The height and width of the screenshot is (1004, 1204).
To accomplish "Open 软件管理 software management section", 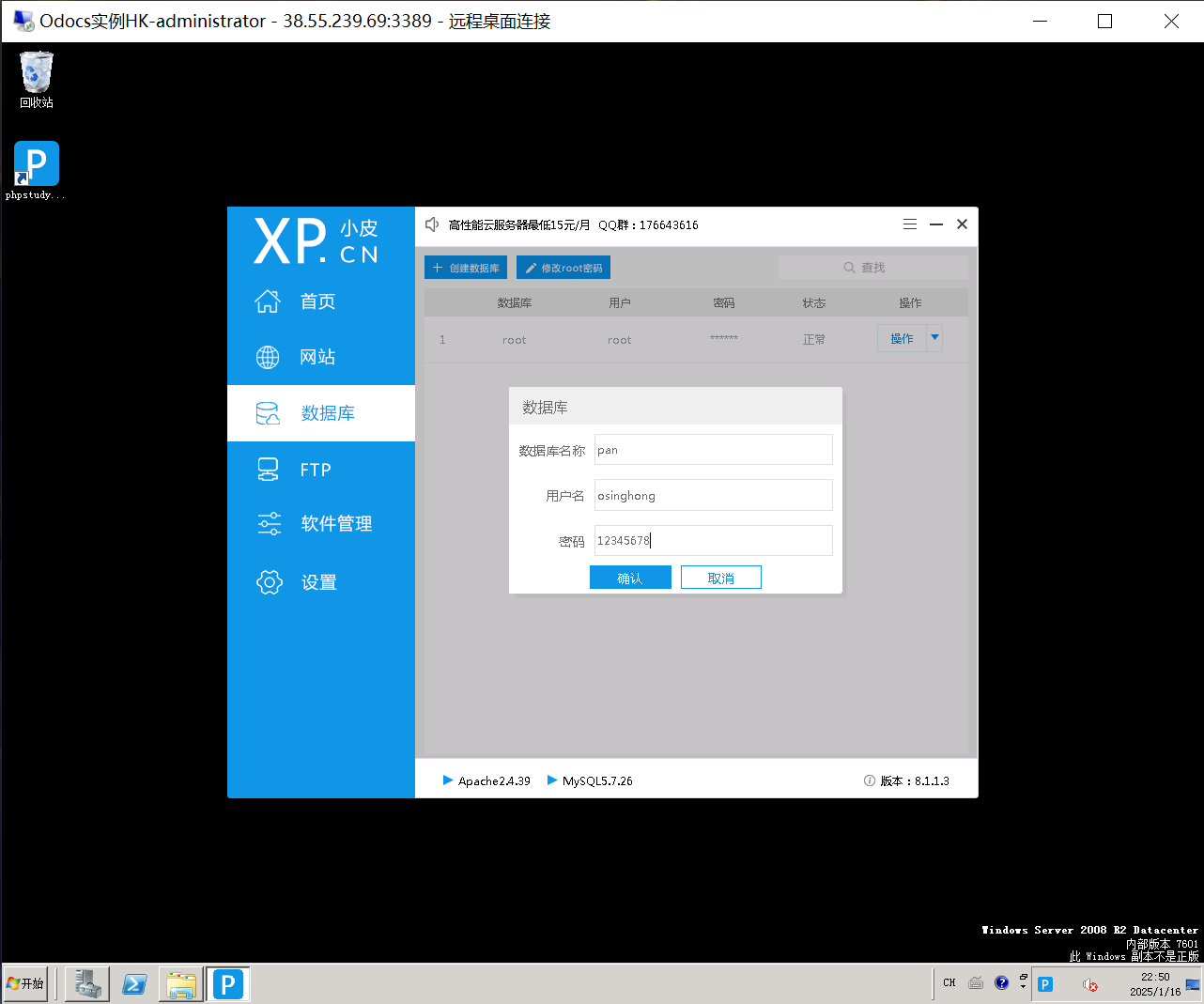I will coord(336,524).
